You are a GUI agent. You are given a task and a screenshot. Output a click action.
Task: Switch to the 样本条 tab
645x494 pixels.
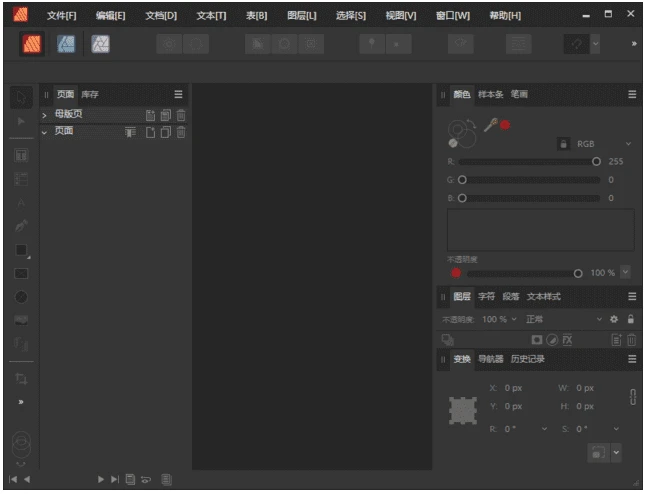pos(490,95)
